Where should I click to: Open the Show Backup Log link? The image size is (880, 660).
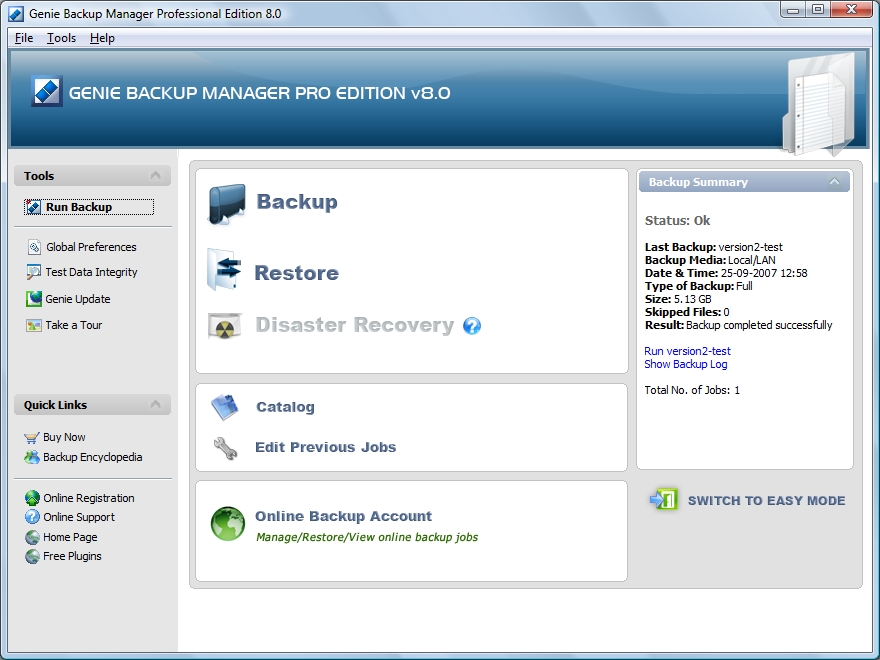click(685, 364)
